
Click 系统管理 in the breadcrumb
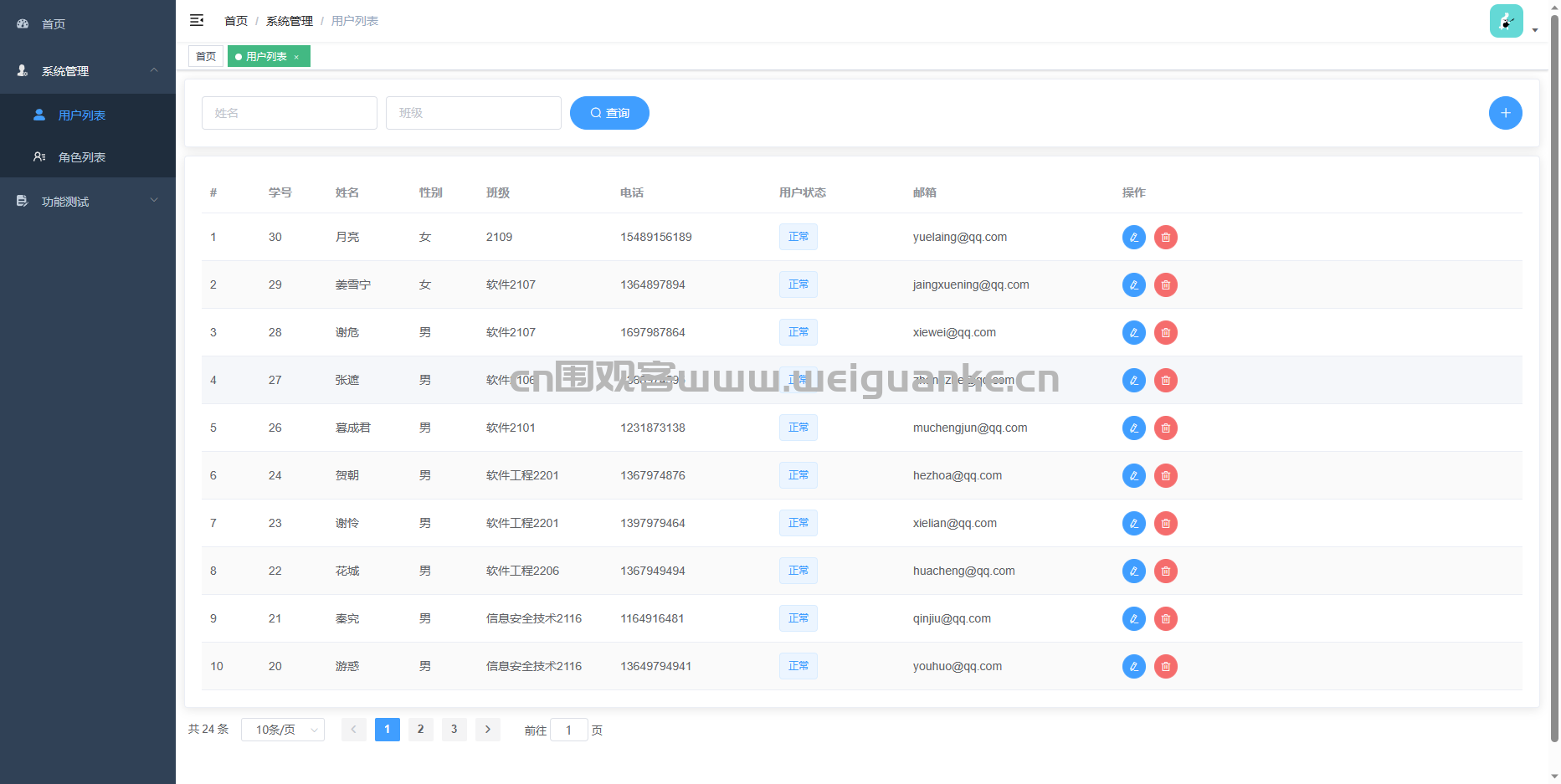tap(290, 21)
